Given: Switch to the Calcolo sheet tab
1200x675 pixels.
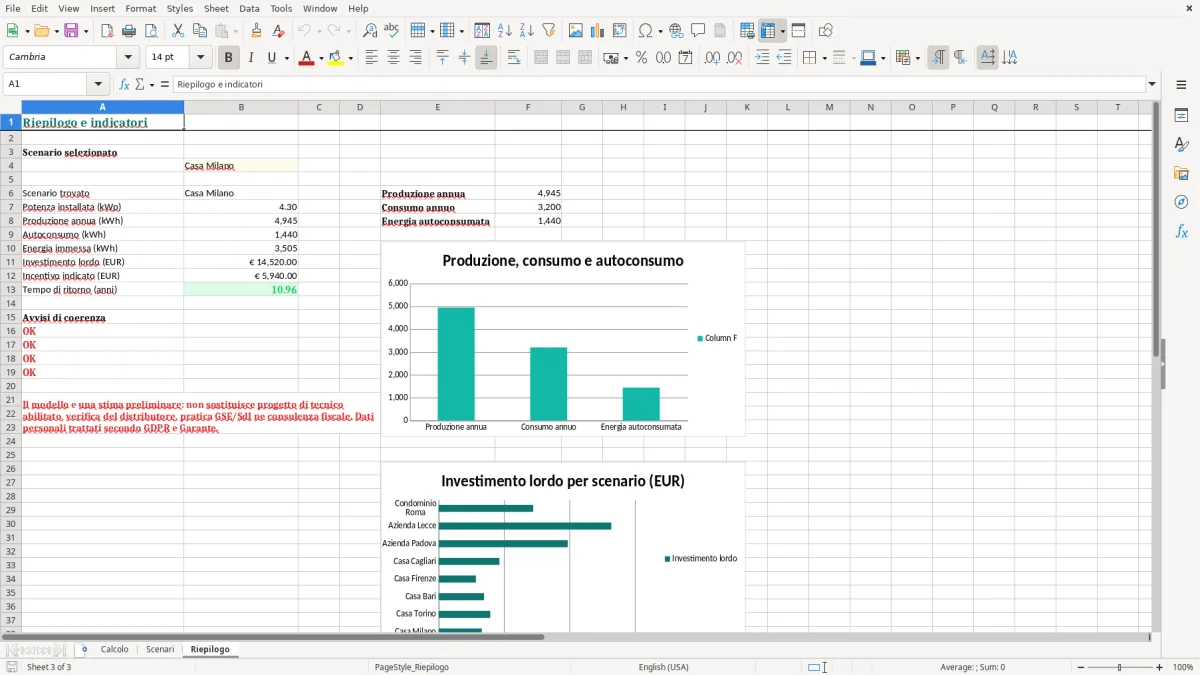Looking at the screenshot, I should pyautogui.click(x=114, y=649).
